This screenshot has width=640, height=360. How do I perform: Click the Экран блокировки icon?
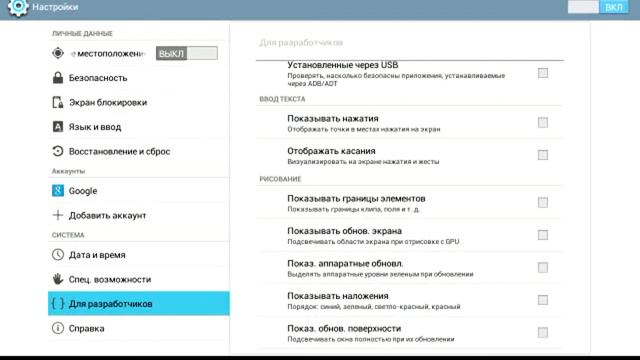pos(58,102)
